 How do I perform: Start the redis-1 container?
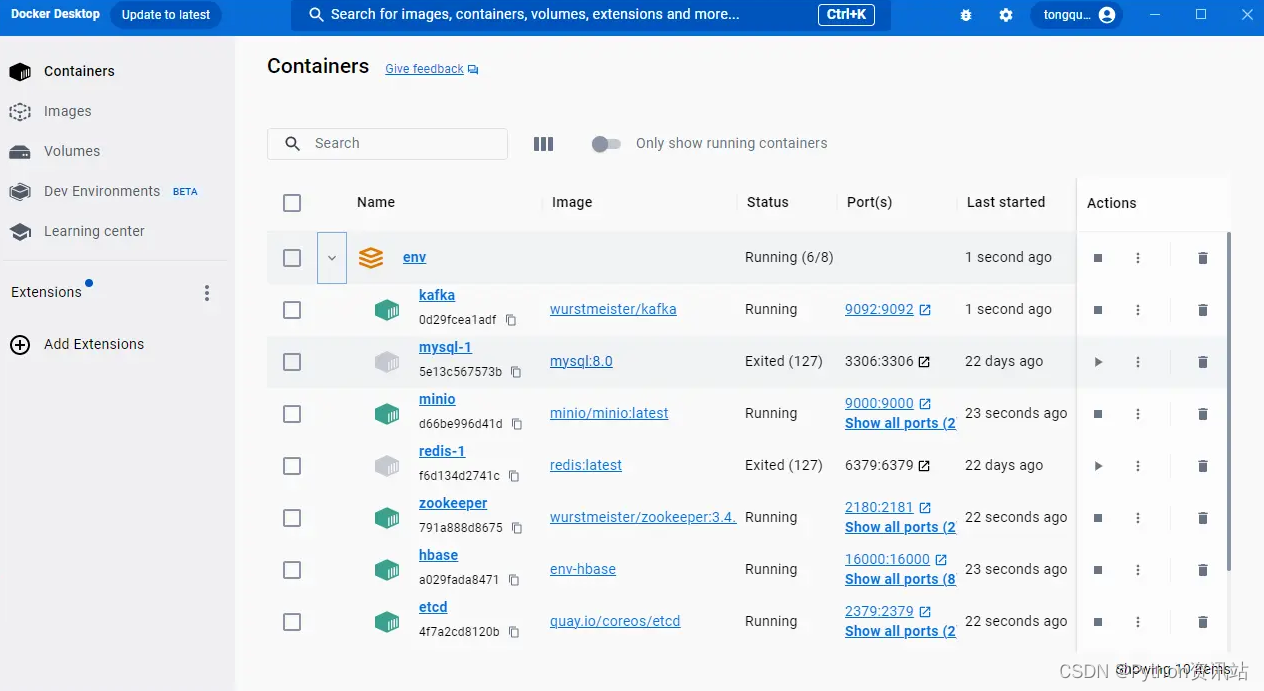click(1098, 466)
